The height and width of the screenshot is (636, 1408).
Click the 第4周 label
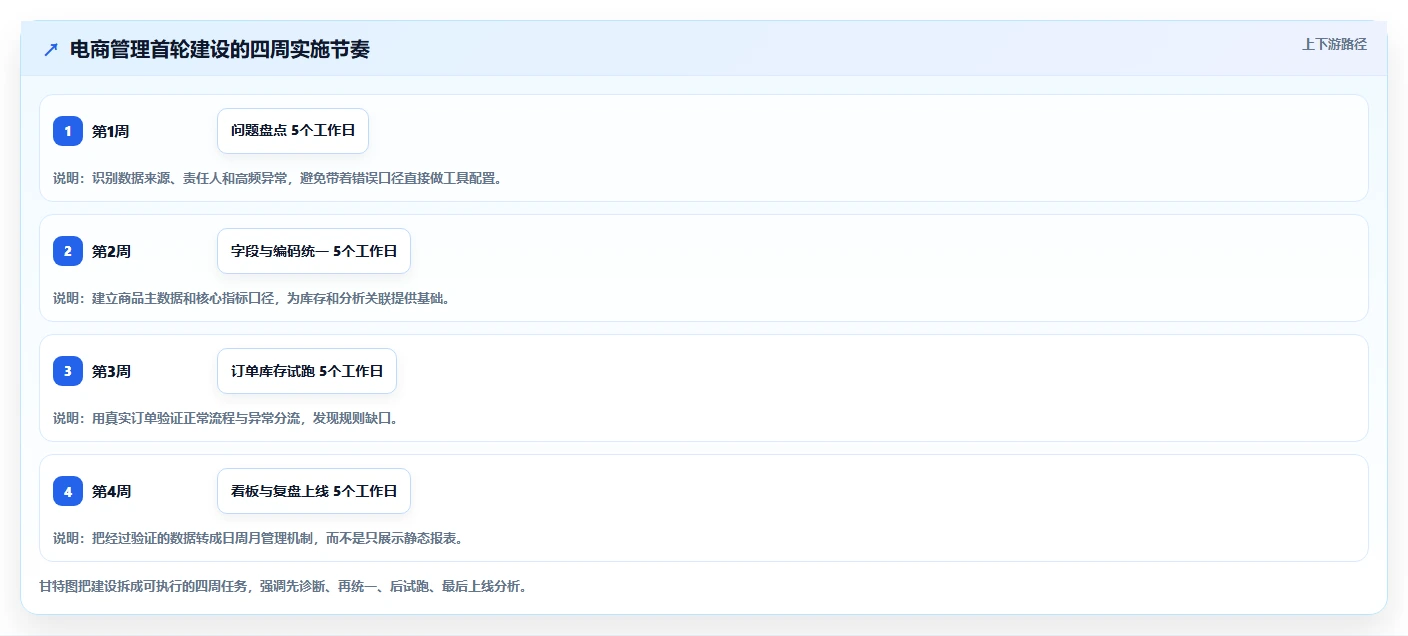111,491
